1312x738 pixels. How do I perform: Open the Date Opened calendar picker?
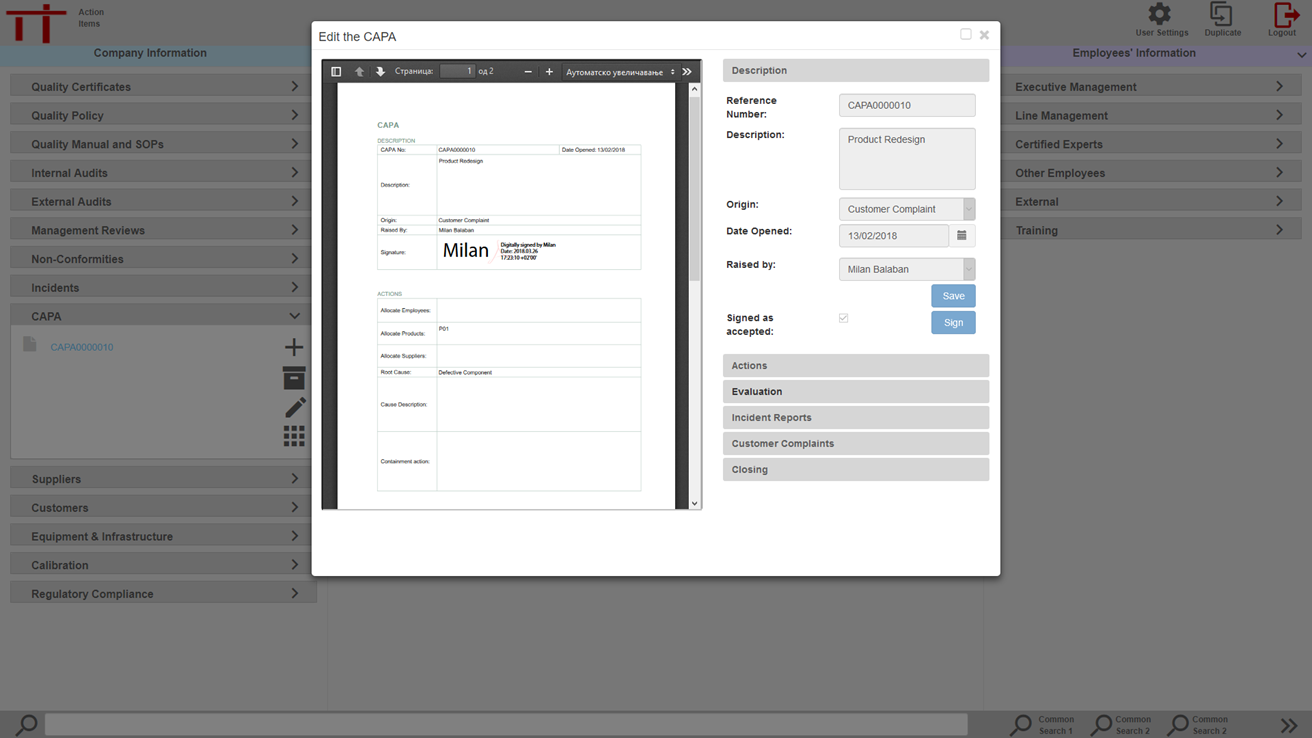coord(962,236)
